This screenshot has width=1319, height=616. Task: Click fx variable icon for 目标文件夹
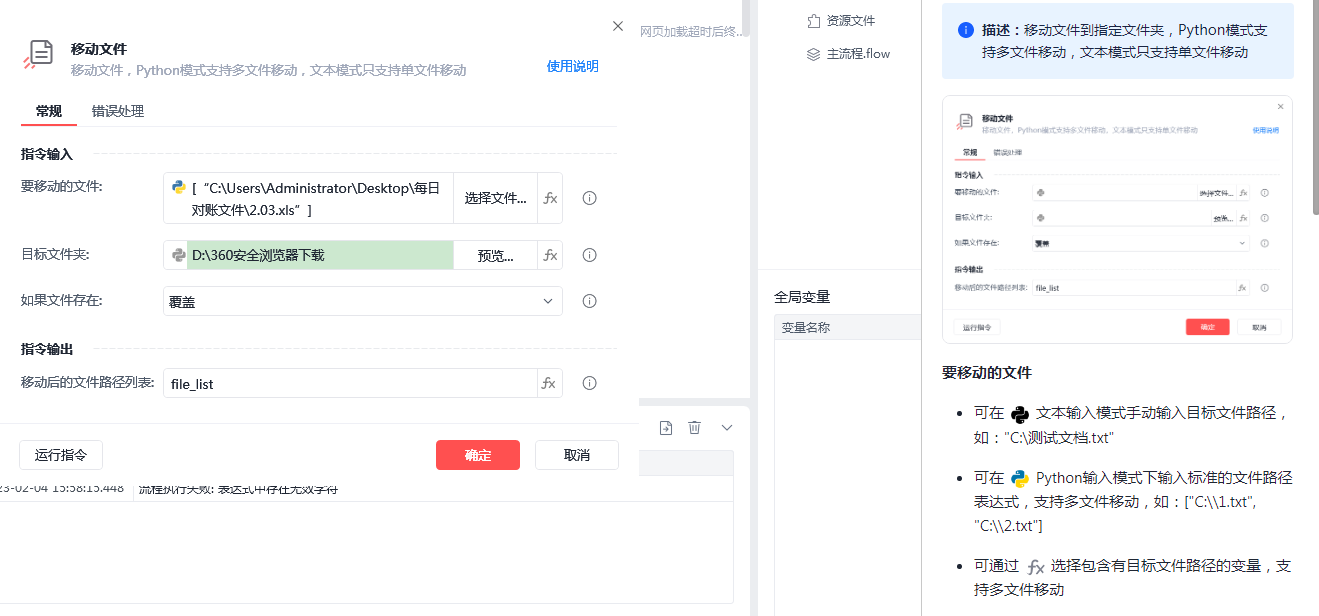click(x=550, y=255)
